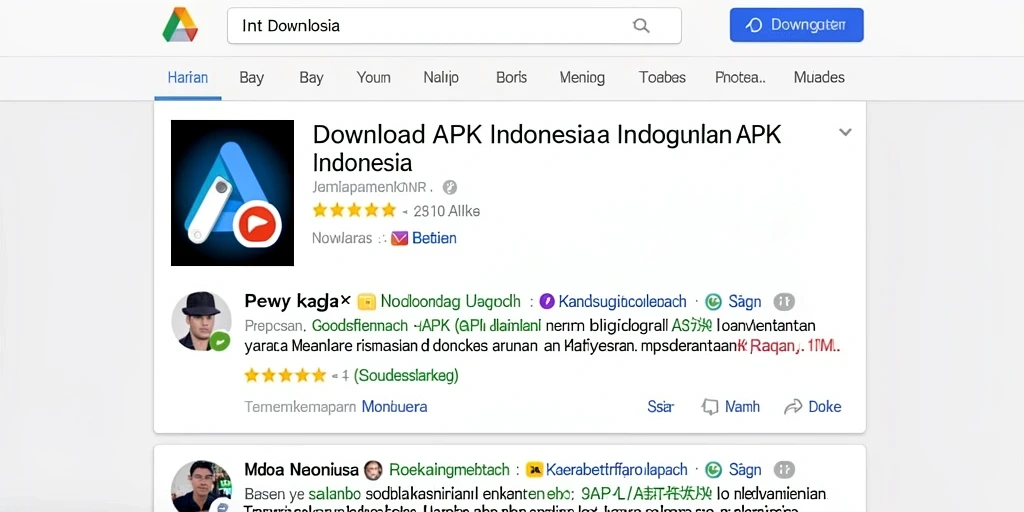Open the Monbuera link
1024x512 pixels.
(394, 407)
